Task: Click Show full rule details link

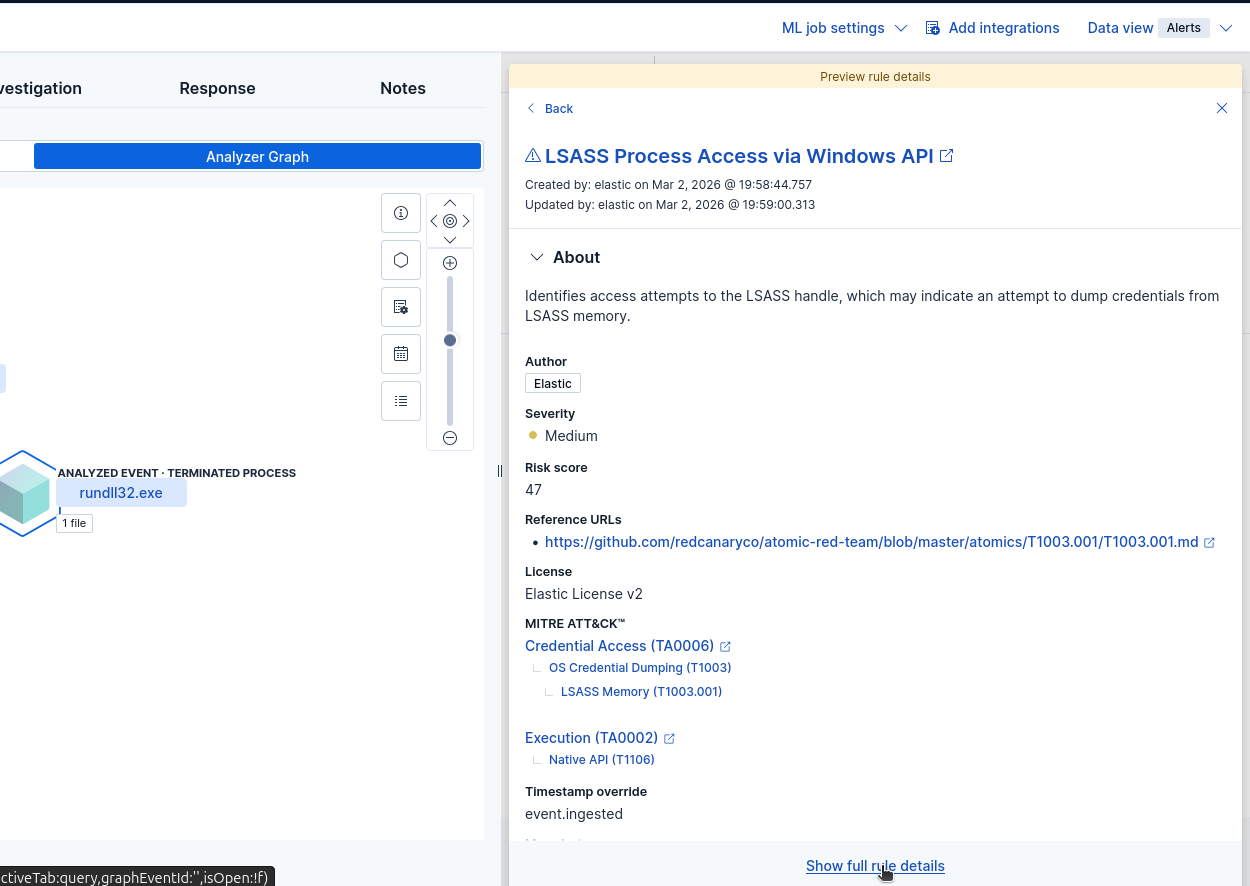Action: pyautogui.click(x=875, y=866)
